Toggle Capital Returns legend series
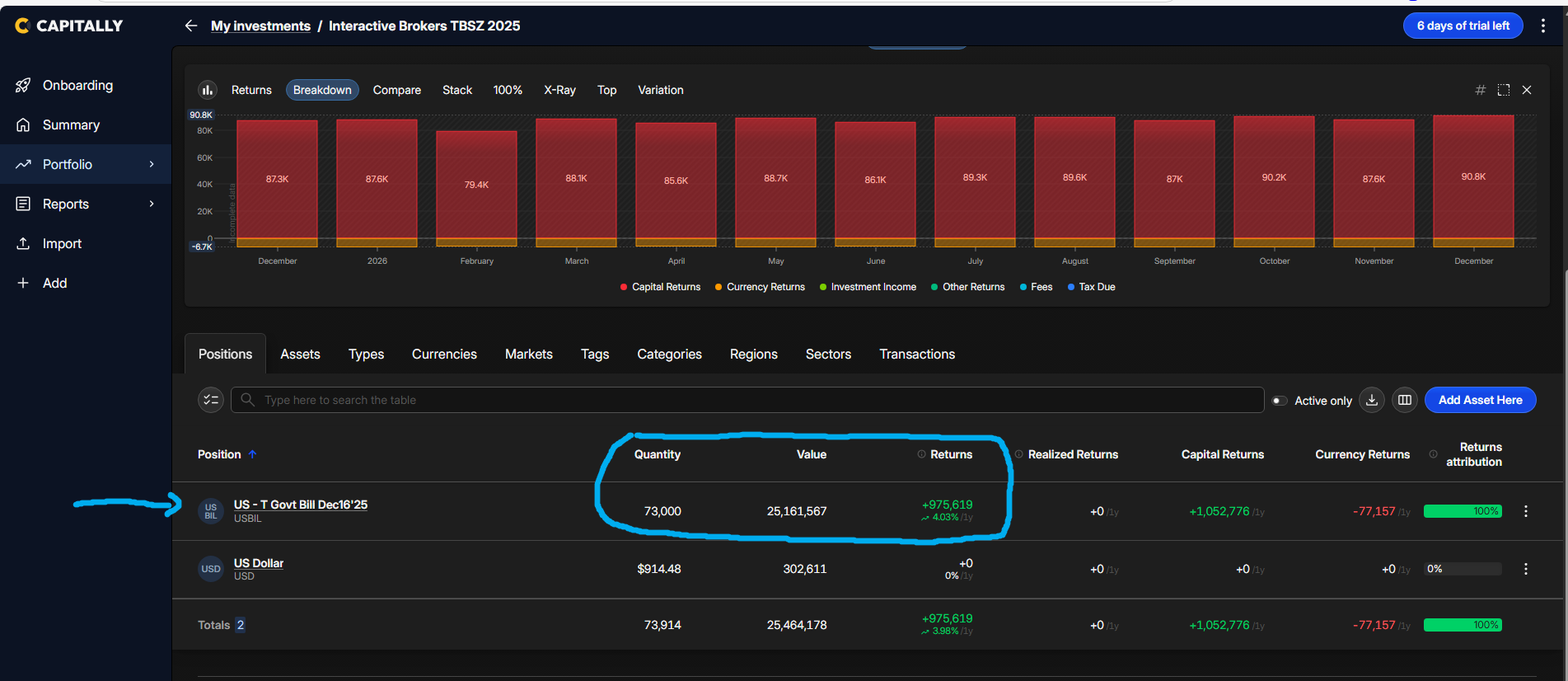This screenshot has width=1568, height=681. 659,287
